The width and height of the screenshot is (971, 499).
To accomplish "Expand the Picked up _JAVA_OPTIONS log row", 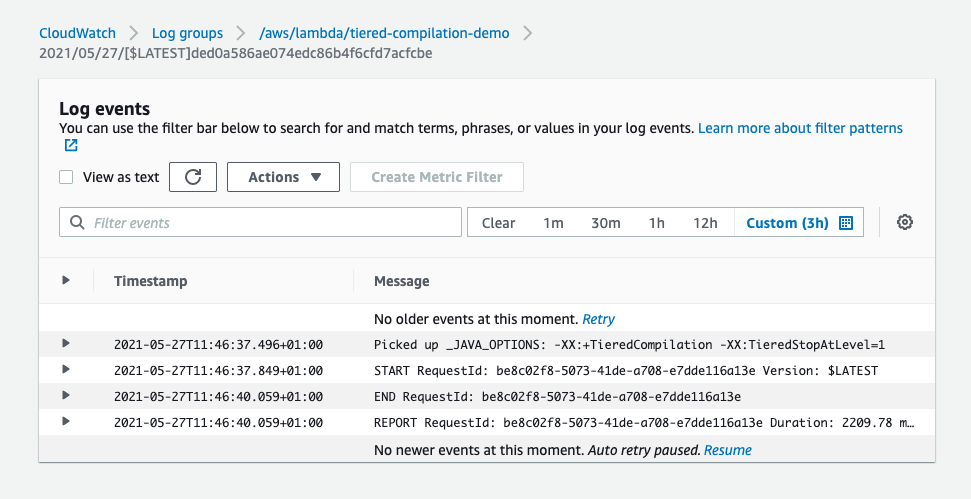I will (66, 344).
